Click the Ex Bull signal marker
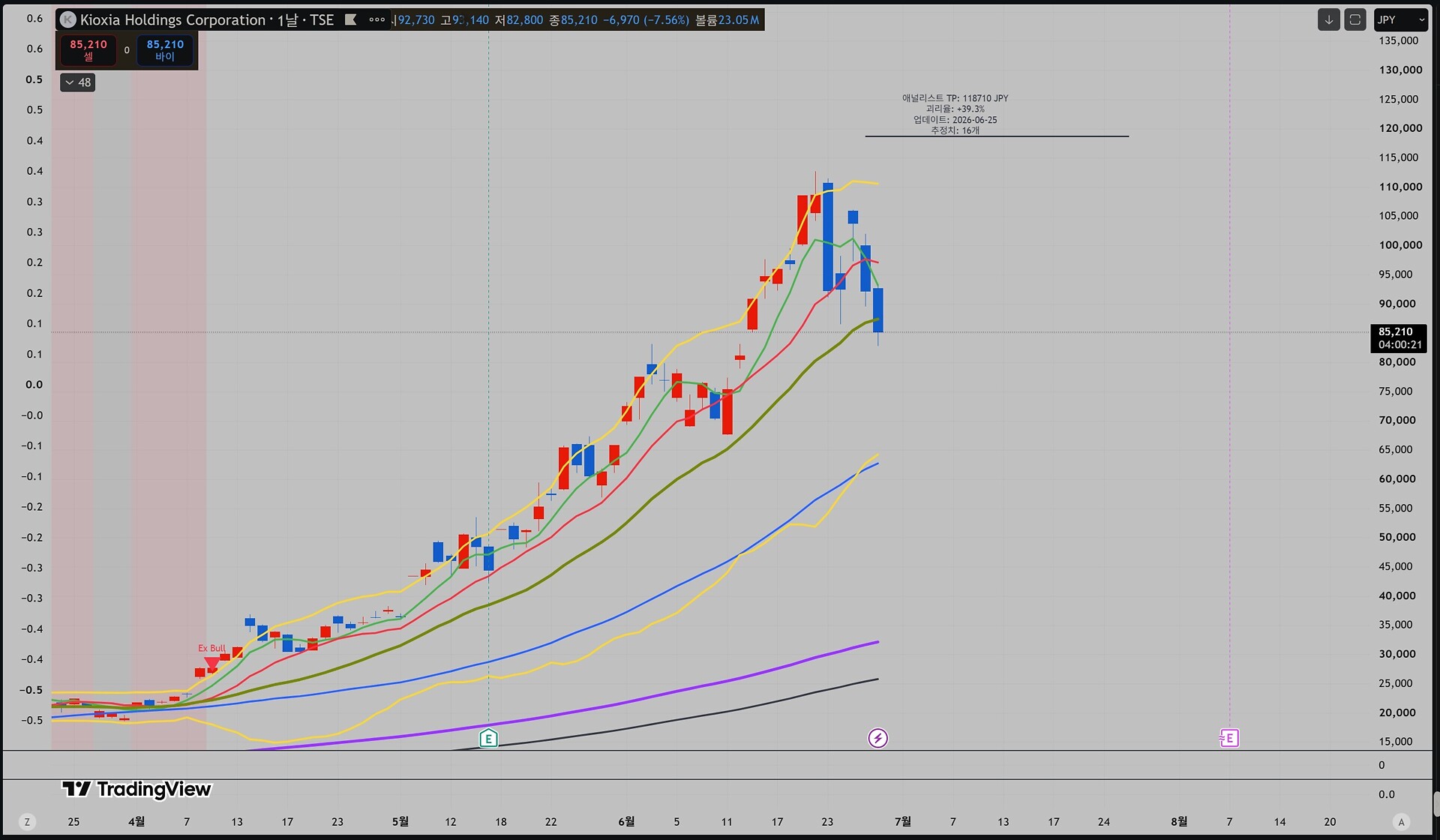Viewport: 1440px width, 840px height. (x=212, y=657)
